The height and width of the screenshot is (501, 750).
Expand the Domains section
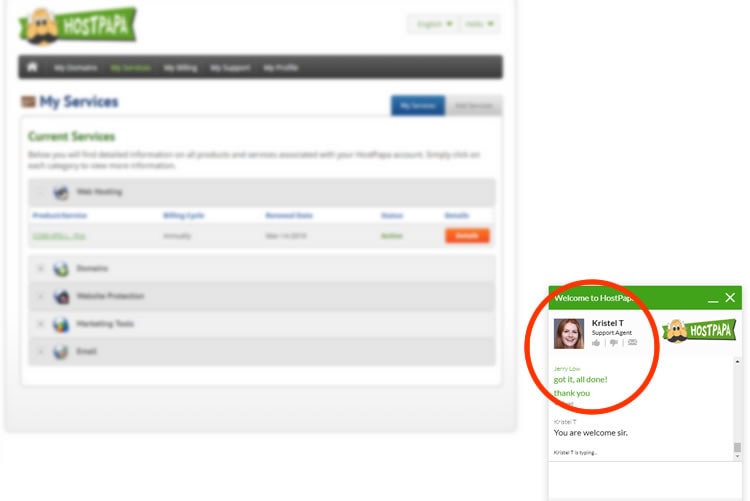[41, 268]
